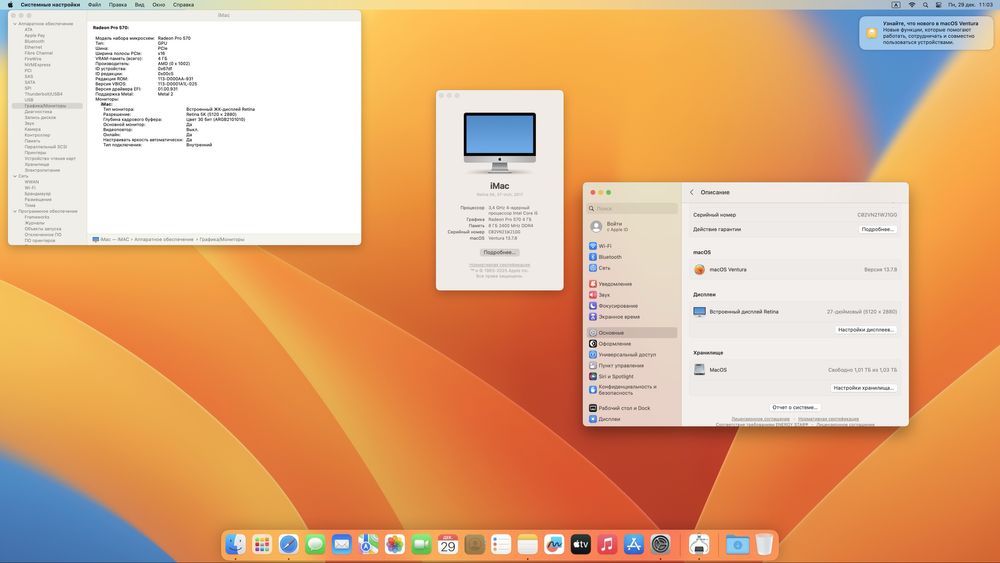Viewport: 1000px width, 563px height.
Task: Open the Правка menu
Action: pos(117,4)
